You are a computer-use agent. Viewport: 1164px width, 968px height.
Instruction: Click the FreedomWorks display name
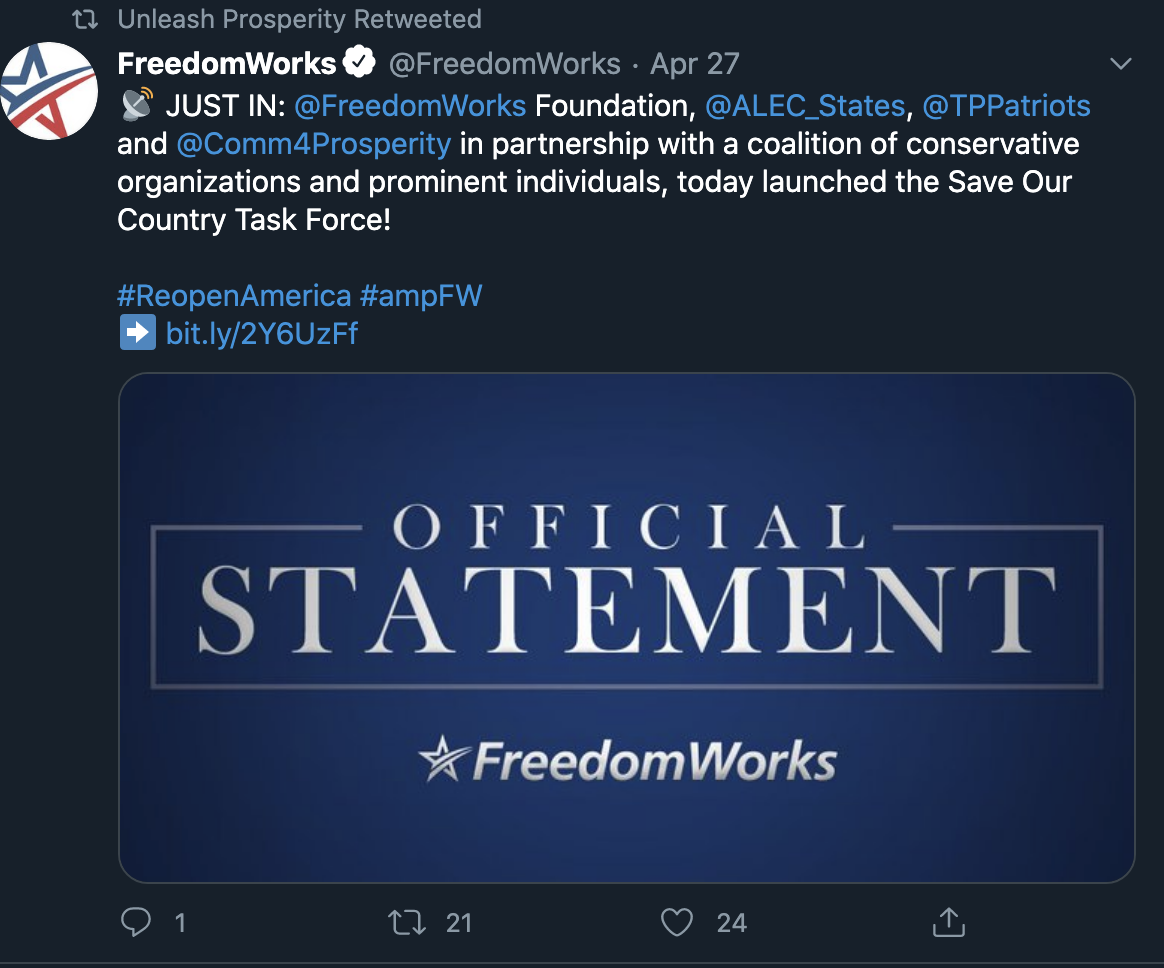226,63
